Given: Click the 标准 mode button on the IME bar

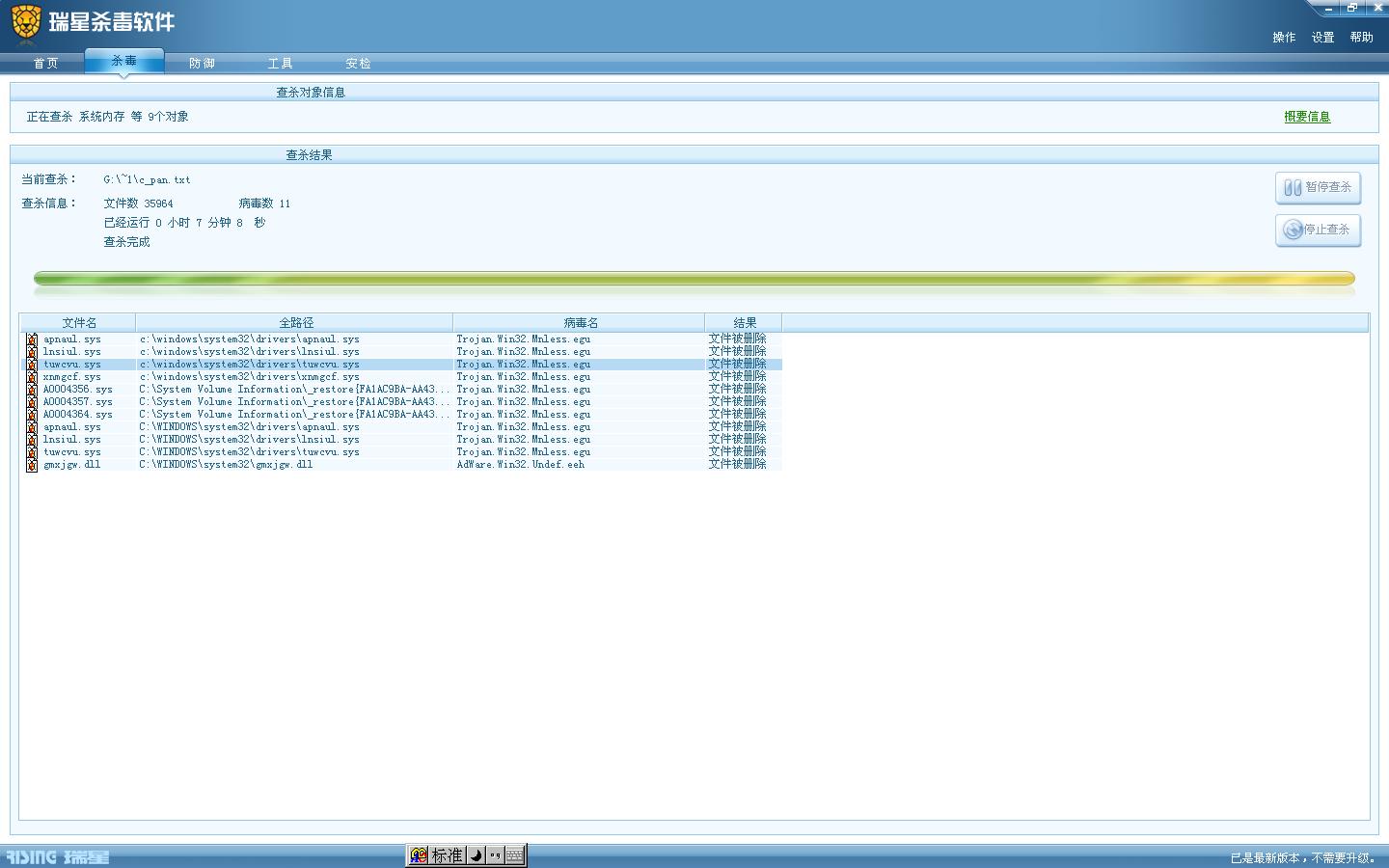Looking at the screenshot, I should pos(448,855).
